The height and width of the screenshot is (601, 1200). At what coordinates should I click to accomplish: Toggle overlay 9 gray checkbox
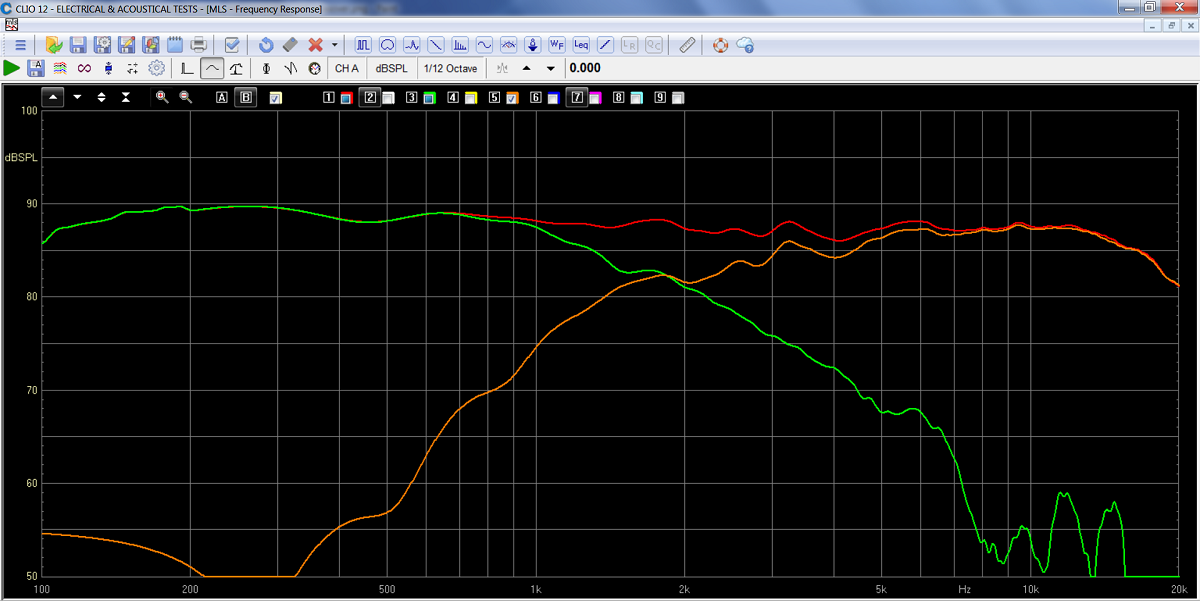(x=678, y=98)
